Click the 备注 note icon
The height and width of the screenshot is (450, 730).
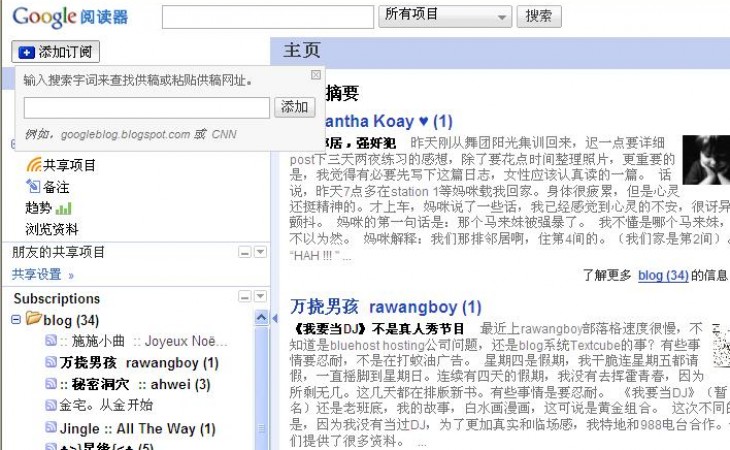(x=33, y=186)
